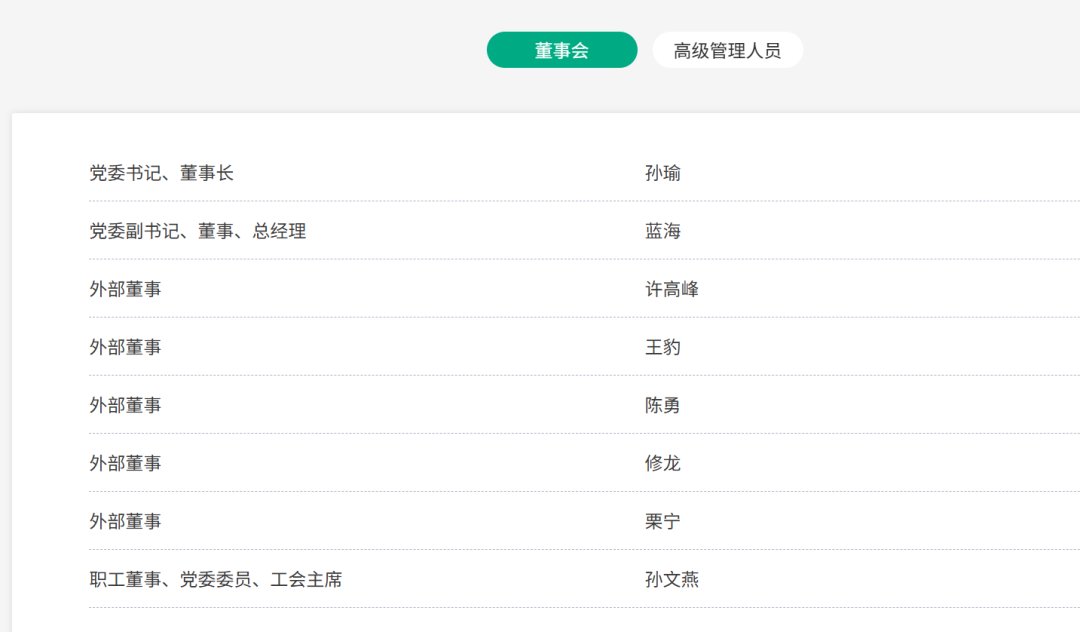Click the 党委副书记、董事、总经理 title
This screenshot has height=632, width=1080.
coord(197,231)
